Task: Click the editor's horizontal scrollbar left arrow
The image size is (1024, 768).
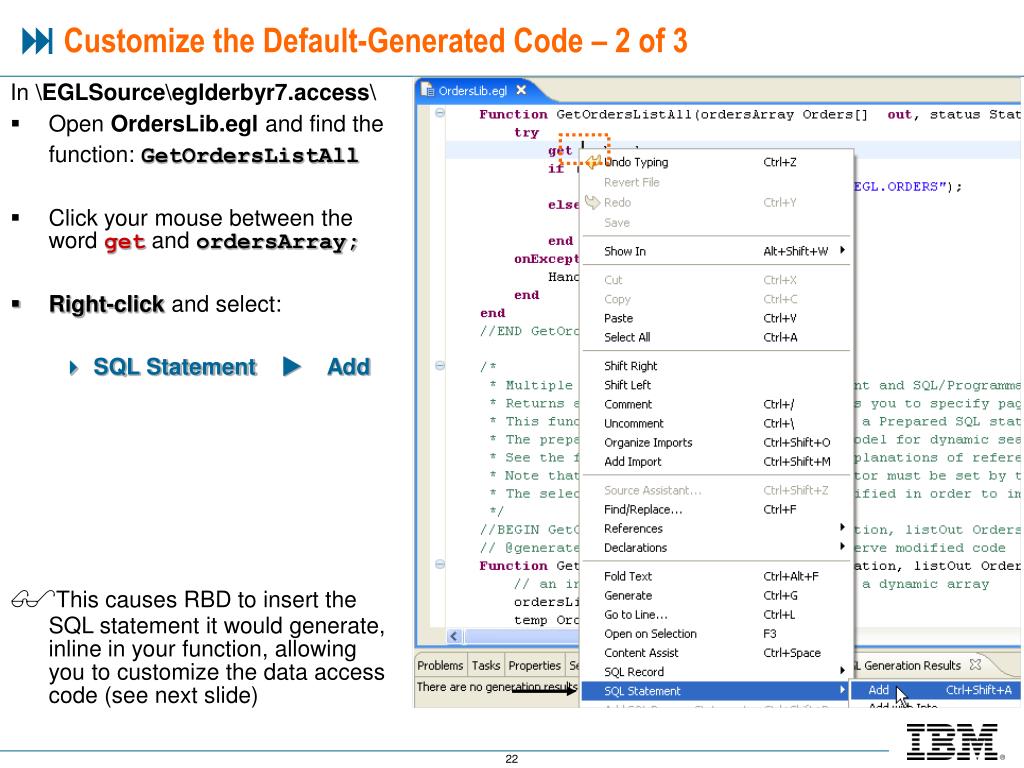Action: 454,636
